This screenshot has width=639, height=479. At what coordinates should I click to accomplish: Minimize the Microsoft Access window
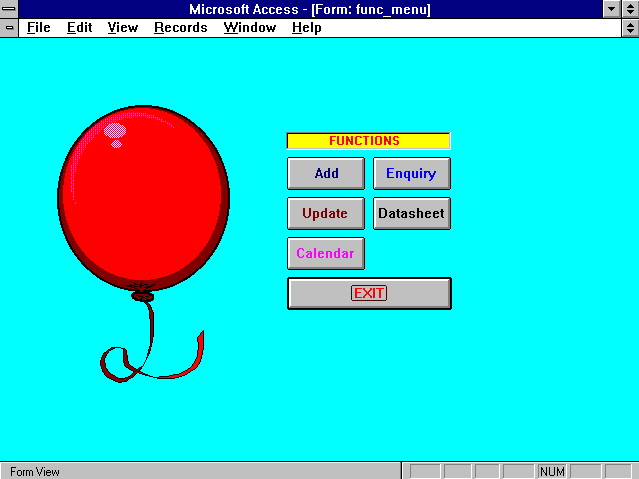click(x=611, y=9)
